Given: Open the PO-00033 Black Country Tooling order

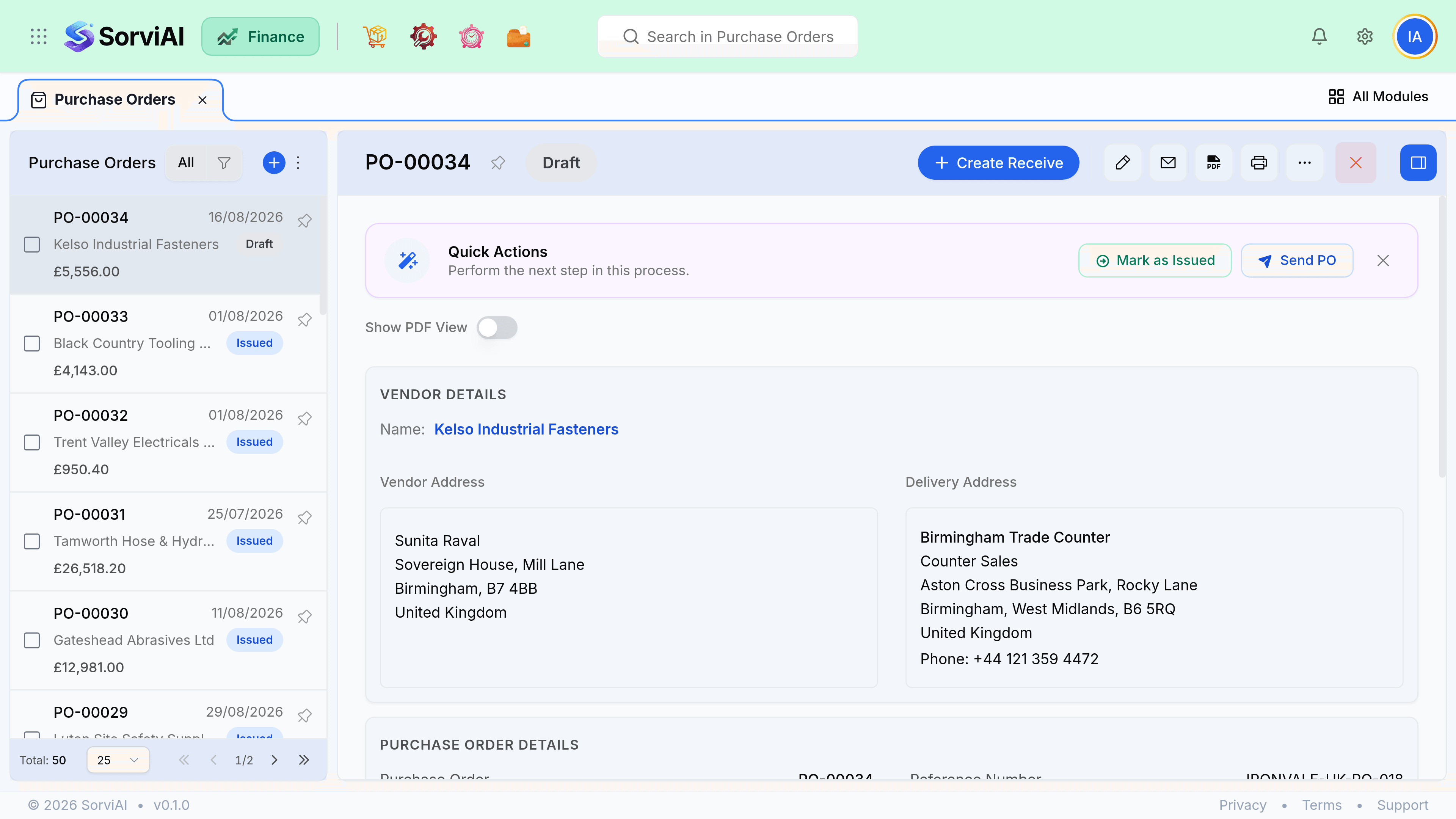Looking at the screenshot, I should coord(168,344).
